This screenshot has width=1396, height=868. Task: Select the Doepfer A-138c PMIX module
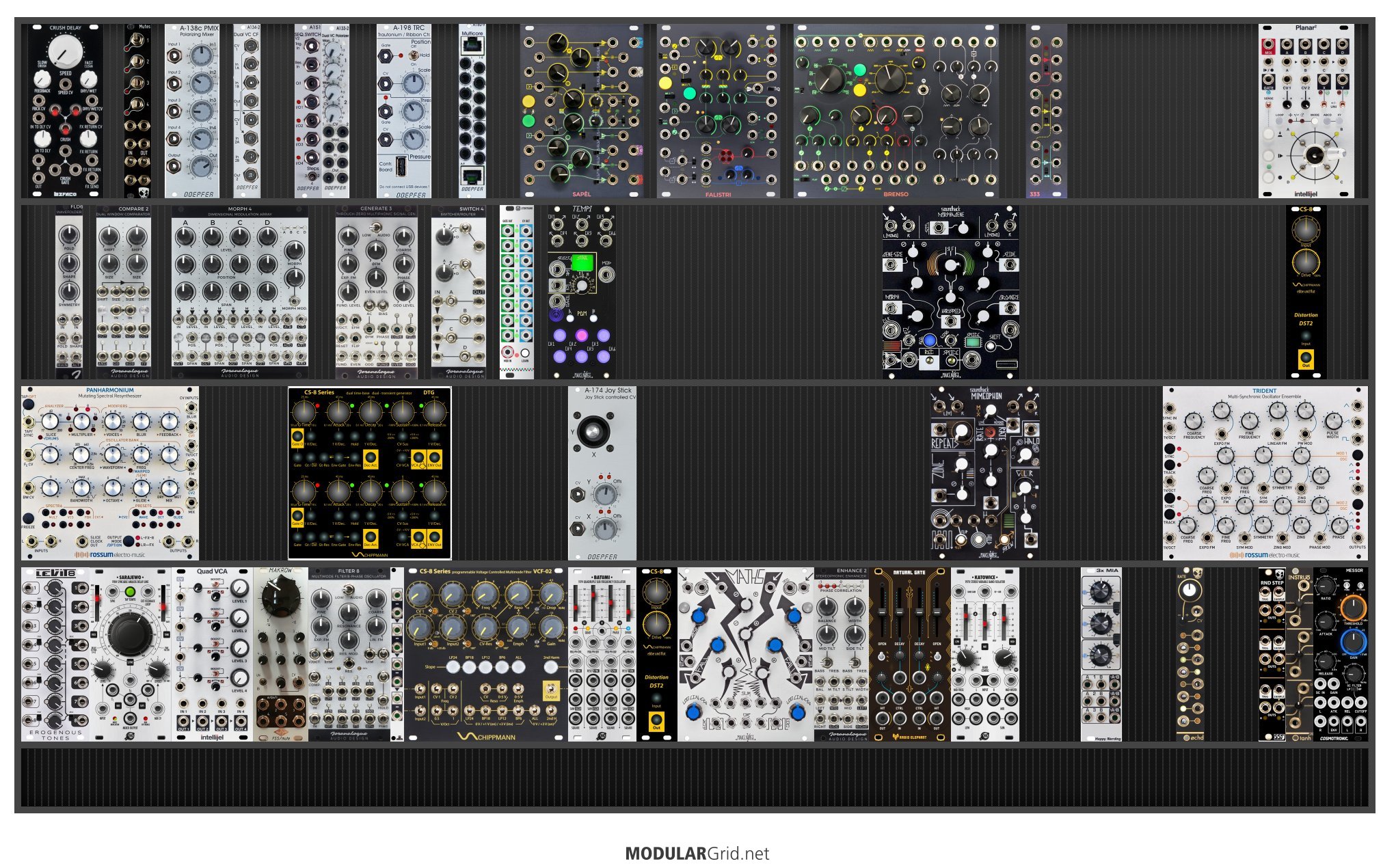click(x=192, y=111)
